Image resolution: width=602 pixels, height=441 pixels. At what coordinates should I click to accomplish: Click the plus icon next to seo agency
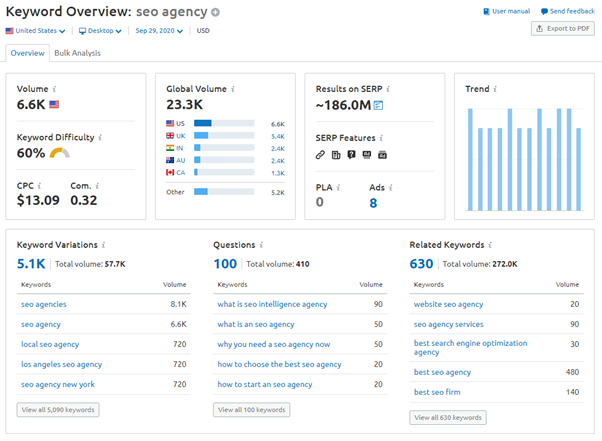tap(215, 12)
